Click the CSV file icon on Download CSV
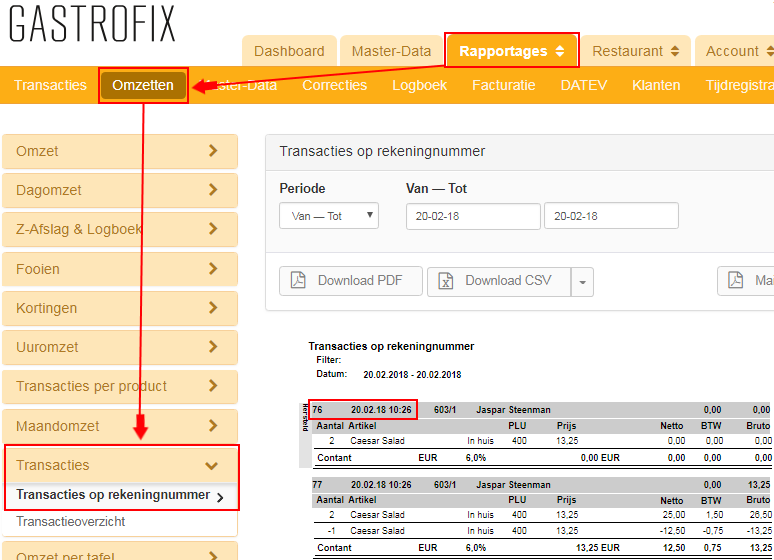This screenshot has width=774, height=560. click(x=446, y=281)
